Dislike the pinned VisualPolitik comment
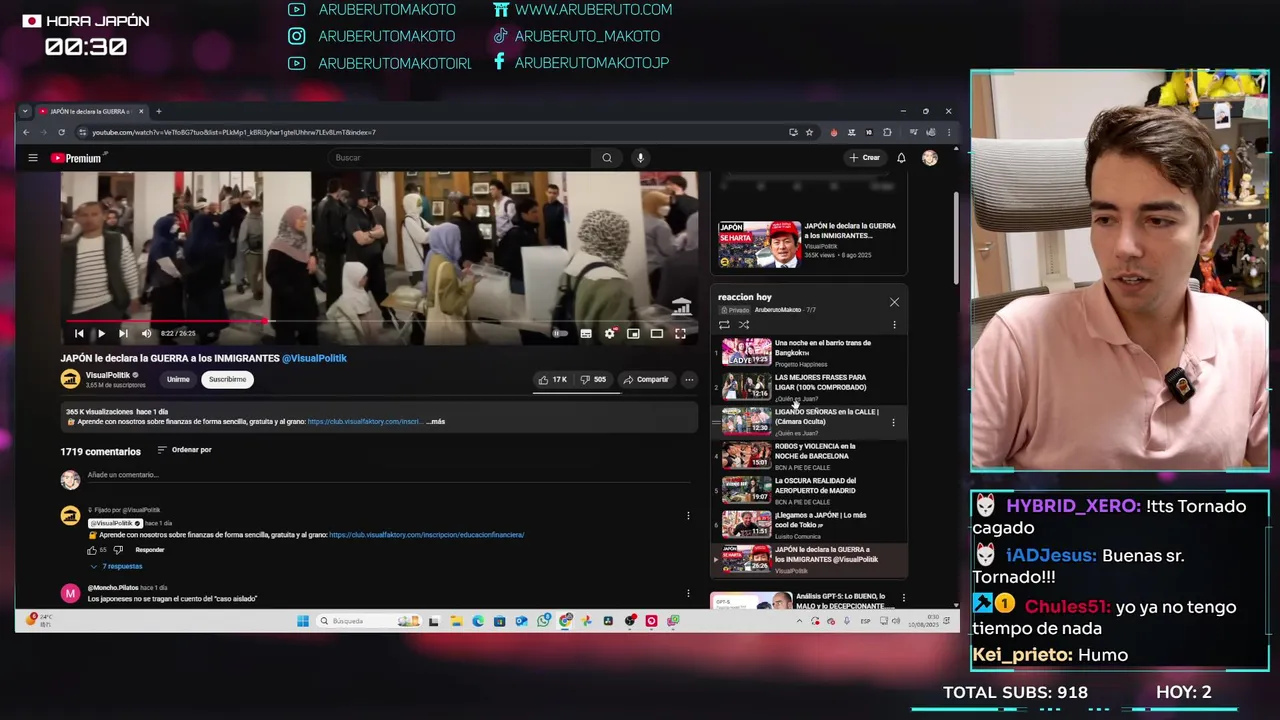 tap(118, 550)
